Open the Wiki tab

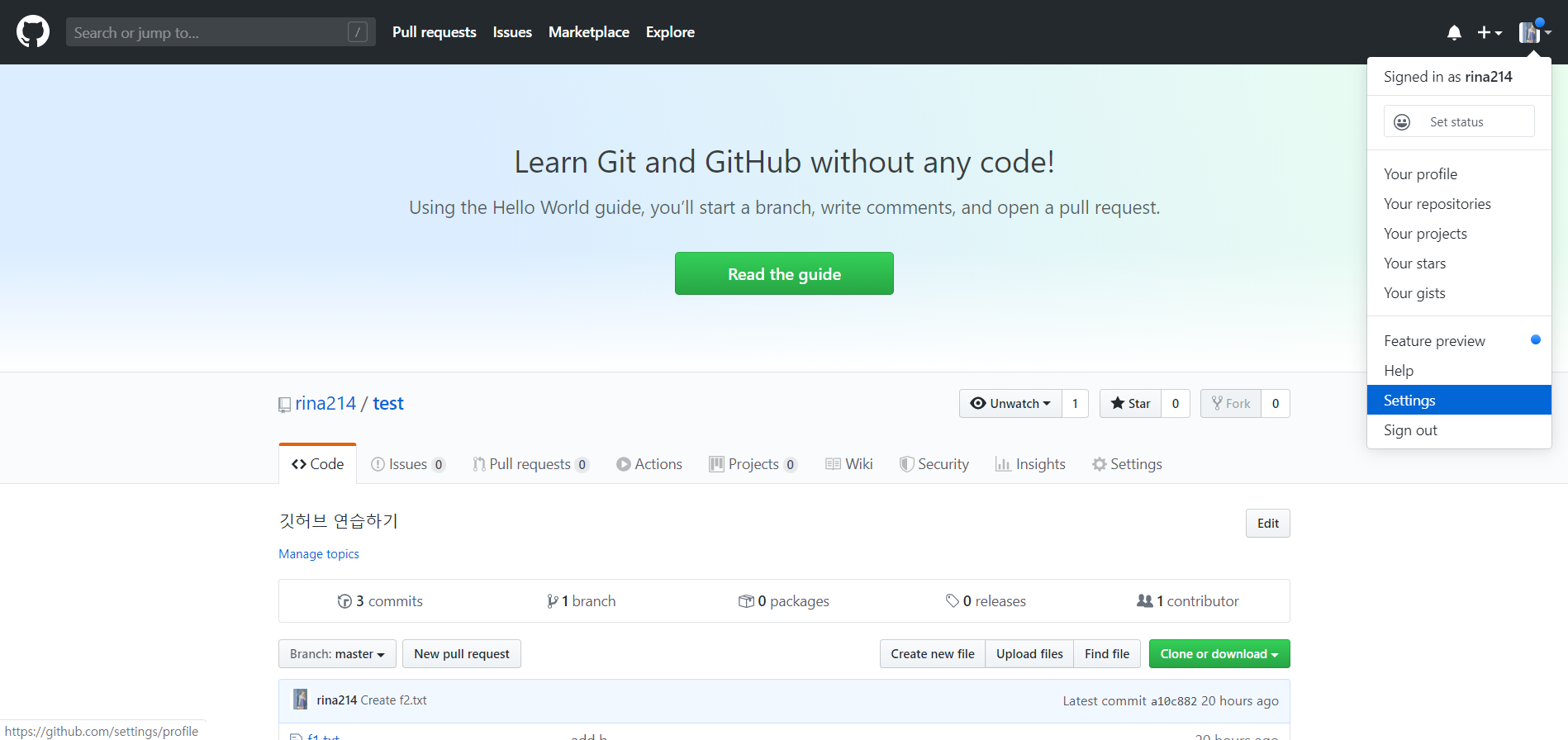(848, 464)
